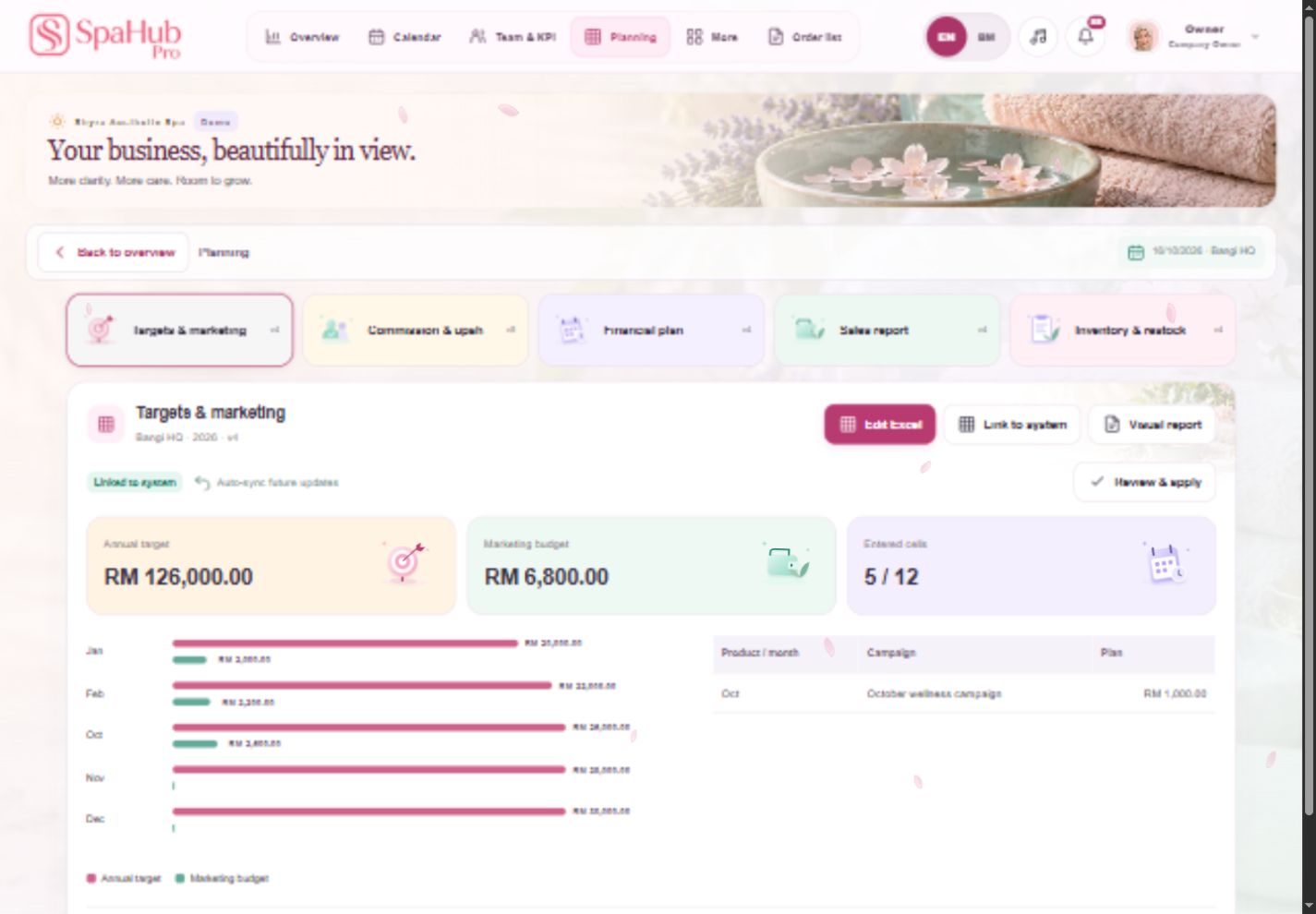The height and width of the screenshot is (914, 1316).
Task: Open the notifications bell
Action: [1086, 37]
